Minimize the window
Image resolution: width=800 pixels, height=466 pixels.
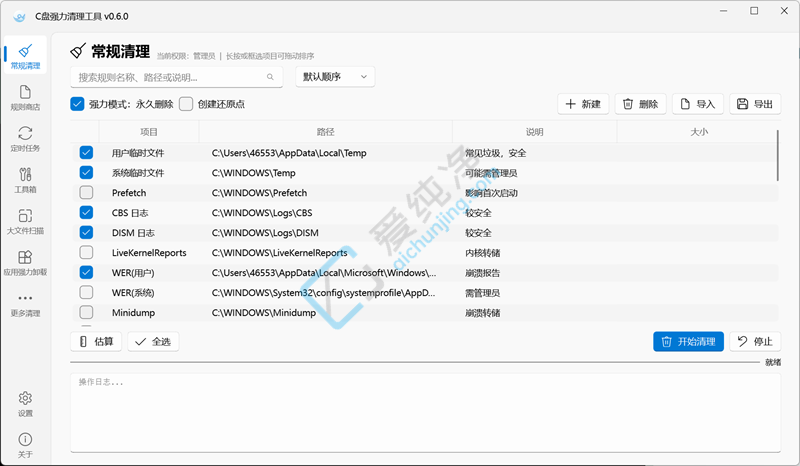click(x=723, y=11)
